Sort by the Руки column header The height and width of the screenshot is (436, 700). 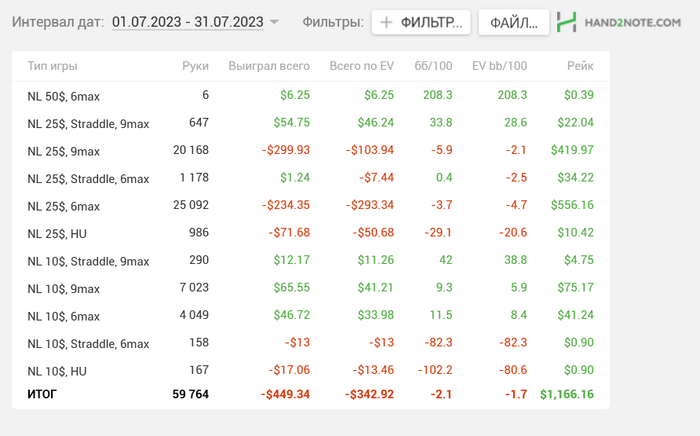click(196, 66)
